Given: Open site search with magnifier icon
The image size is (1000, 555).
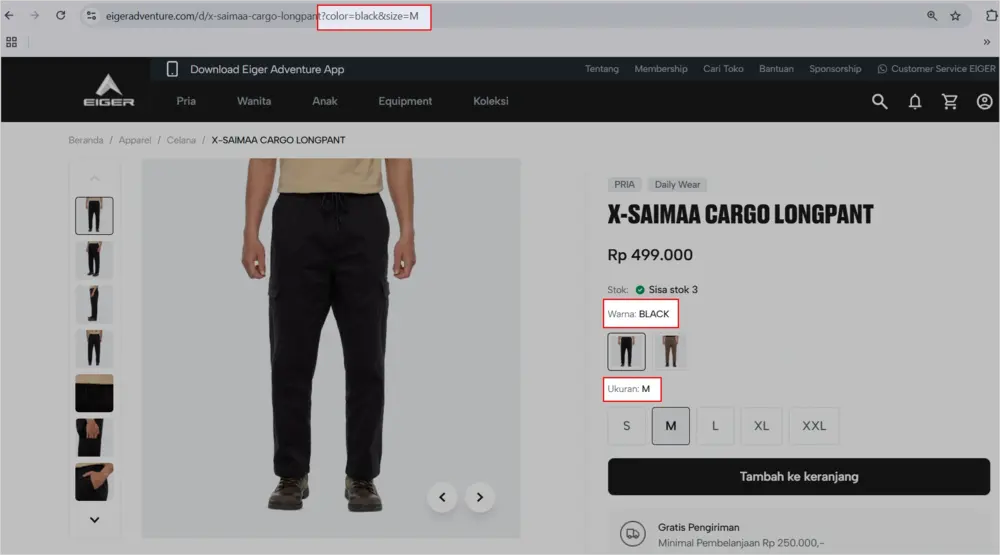Looking at the screenshot, I should coord(879,101).
